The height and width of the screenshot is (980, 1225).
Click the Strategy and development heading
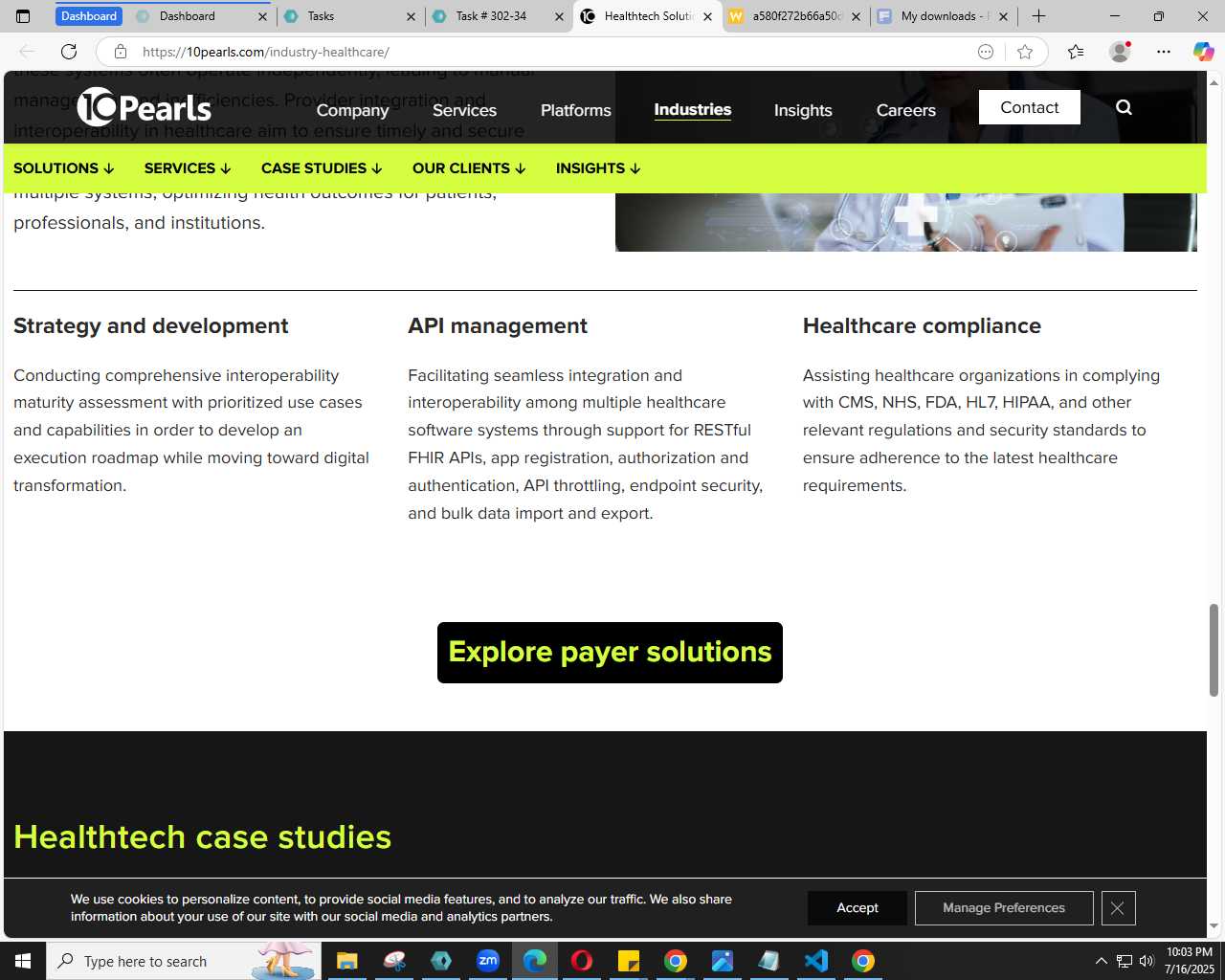coord(151,326)
